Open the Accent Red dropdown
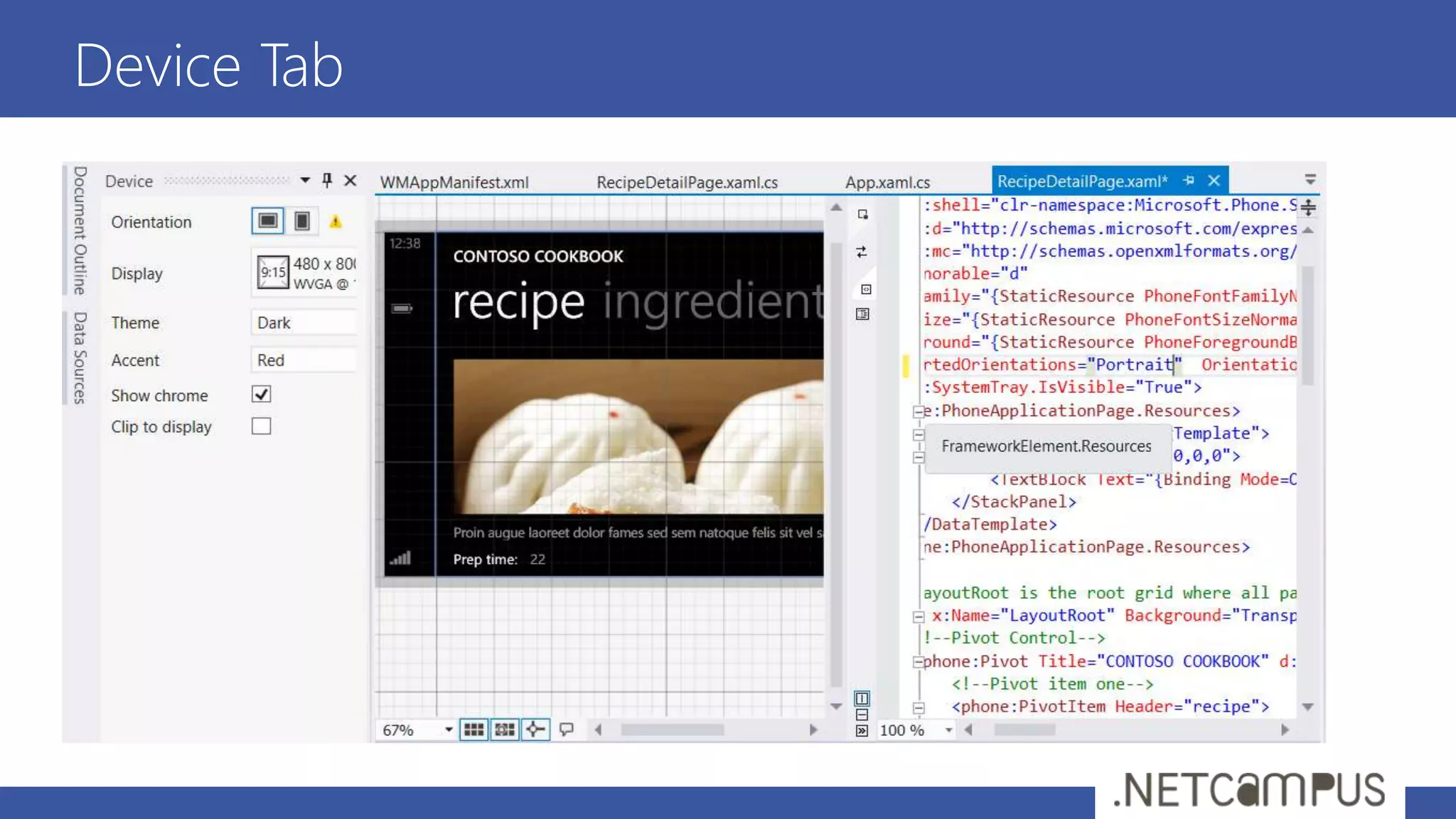1456x819 pixels. 304,360
